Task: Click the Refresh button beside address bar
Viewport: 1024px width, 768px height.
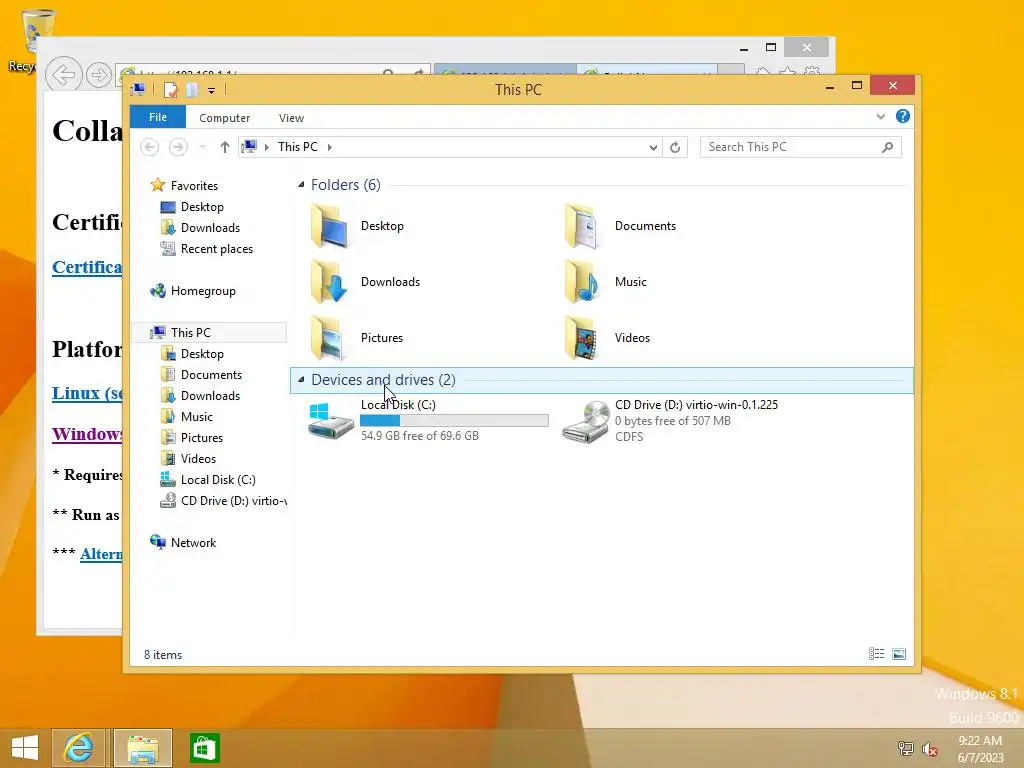Action: pyautogui.click(x=675, y=148)
